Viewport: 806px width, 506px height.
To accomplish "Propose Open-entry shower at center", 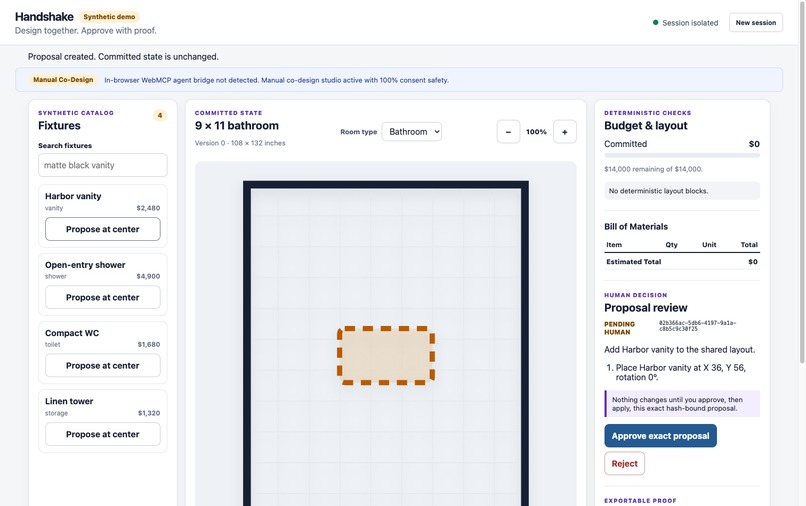I will [x=103, y=297].
